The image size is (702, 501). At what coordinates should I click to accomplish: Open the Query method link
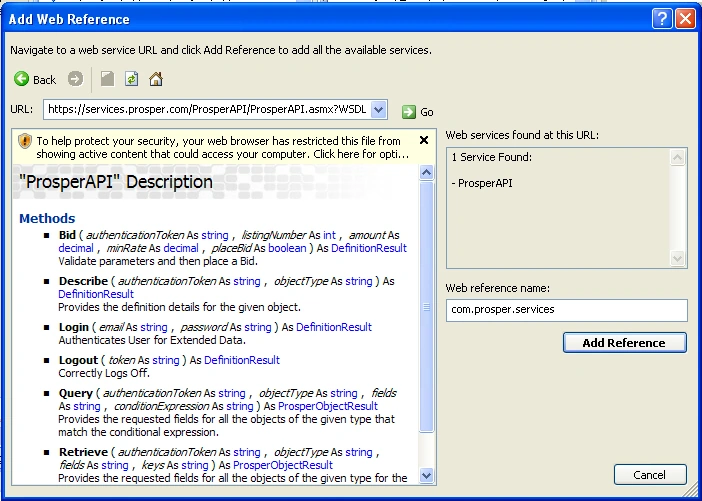(75, 393)
